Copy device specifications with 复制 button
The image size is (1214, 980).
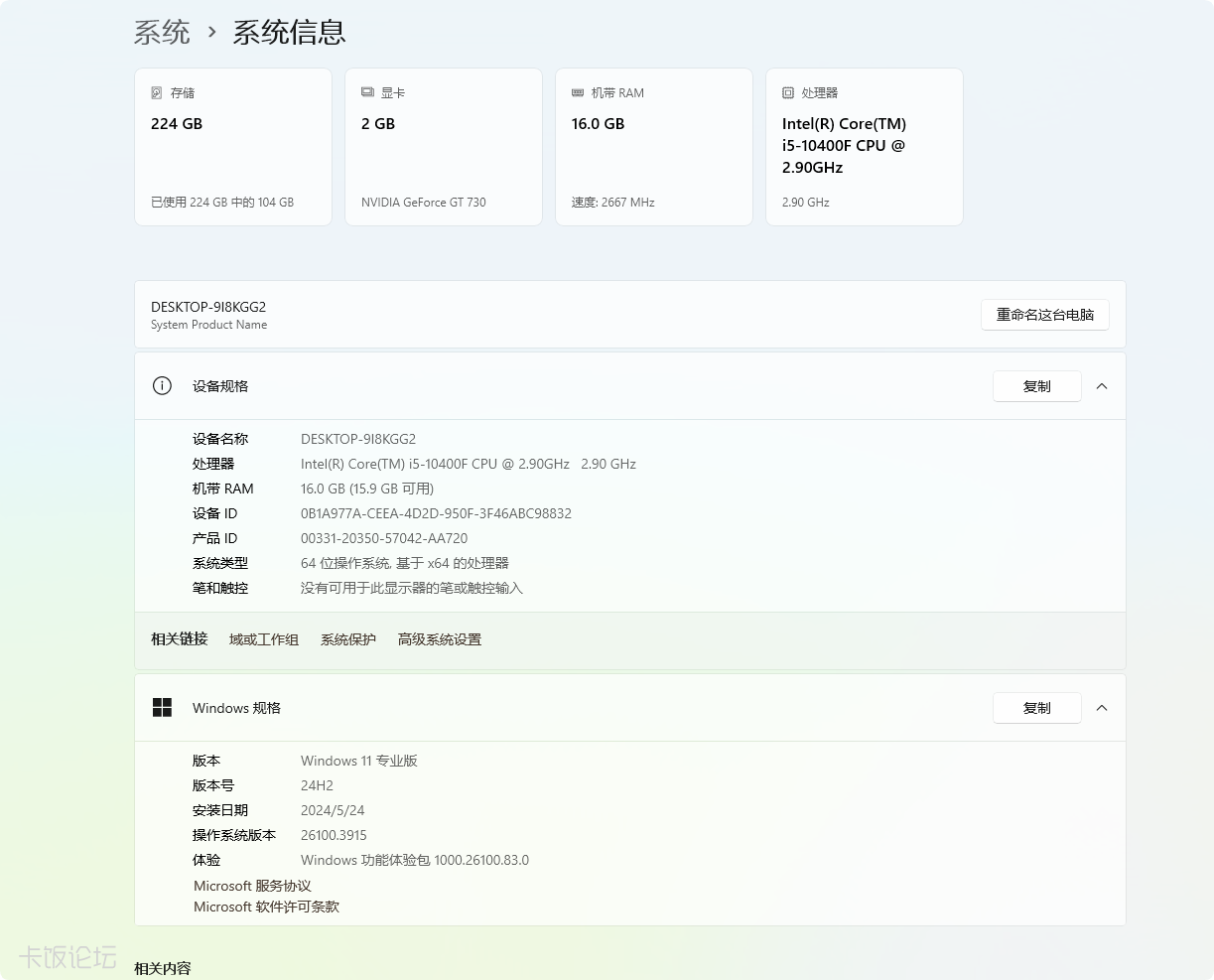tap(1037, 386)
